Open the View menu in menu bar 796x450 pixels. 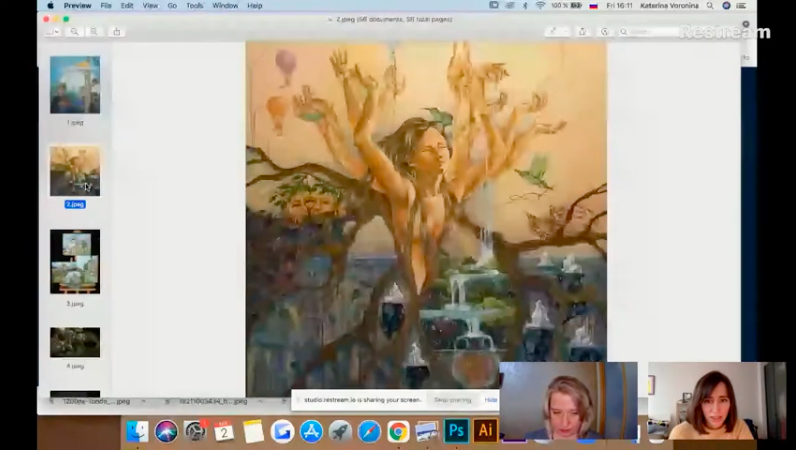pos(150,6)
